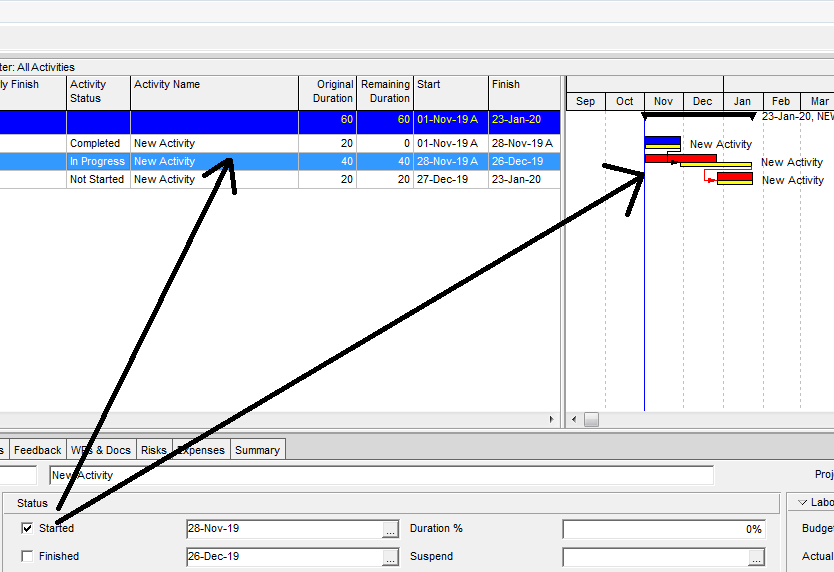834x572 pixels.
Task: Click the Duration % field showing 0%
Action: coord(664,529)
